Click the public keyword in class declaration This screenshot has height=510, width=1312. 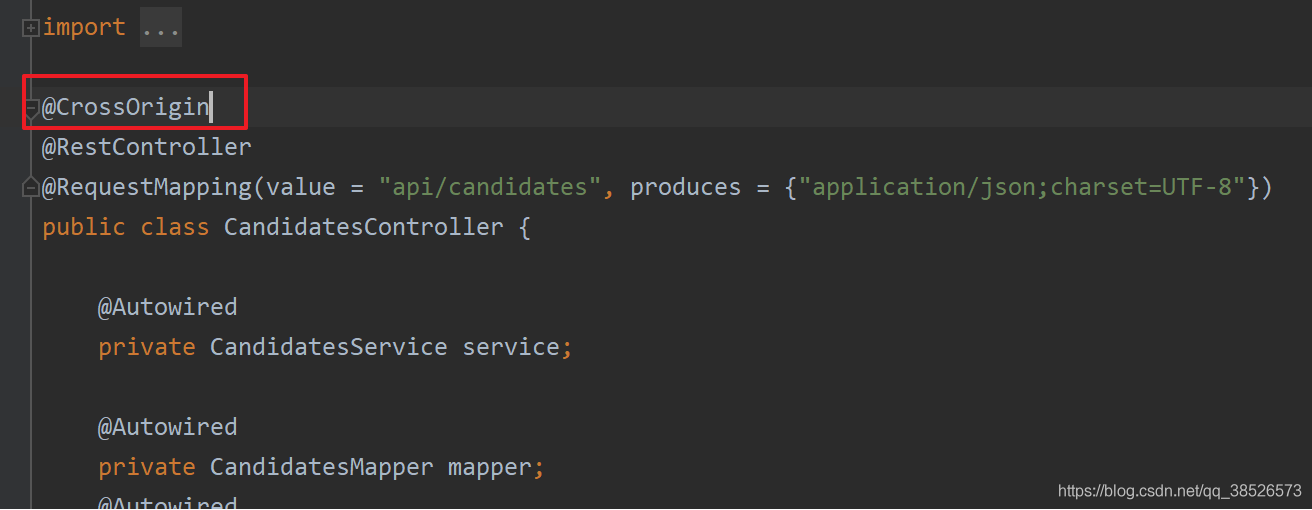[84, 227]
